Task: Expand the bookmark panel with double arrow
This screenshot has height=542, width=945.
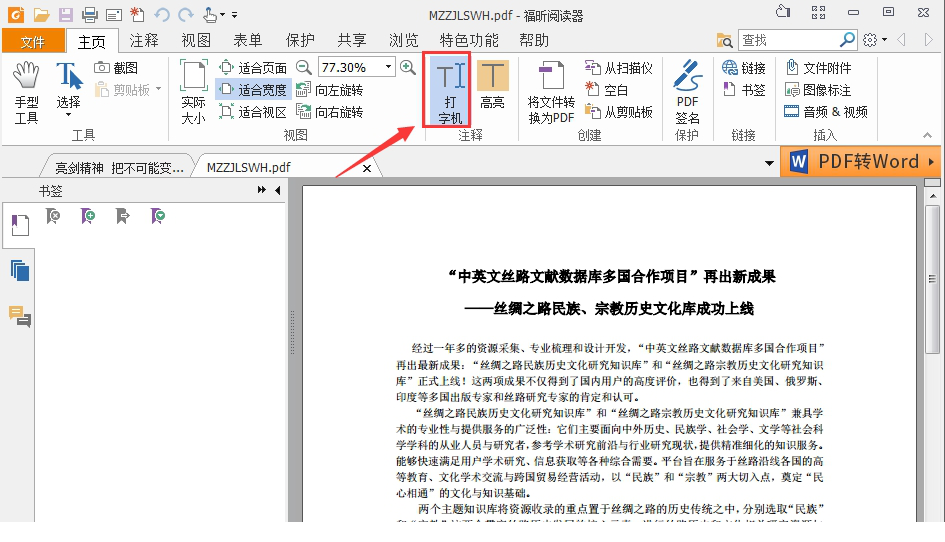Action: 262,190
